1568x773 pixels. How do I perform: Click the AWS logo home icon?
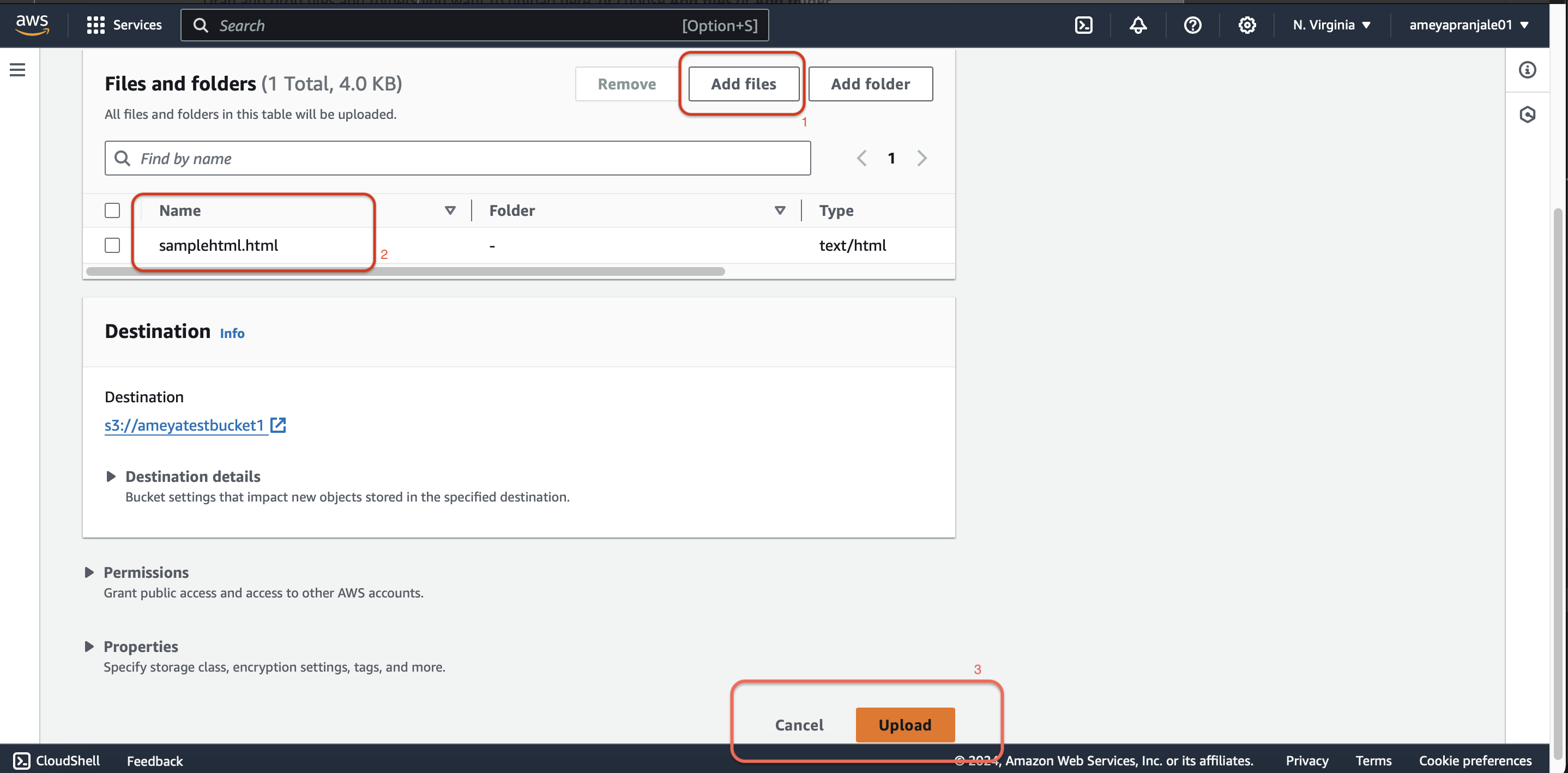pyautogui.click(x=32, y=25)
